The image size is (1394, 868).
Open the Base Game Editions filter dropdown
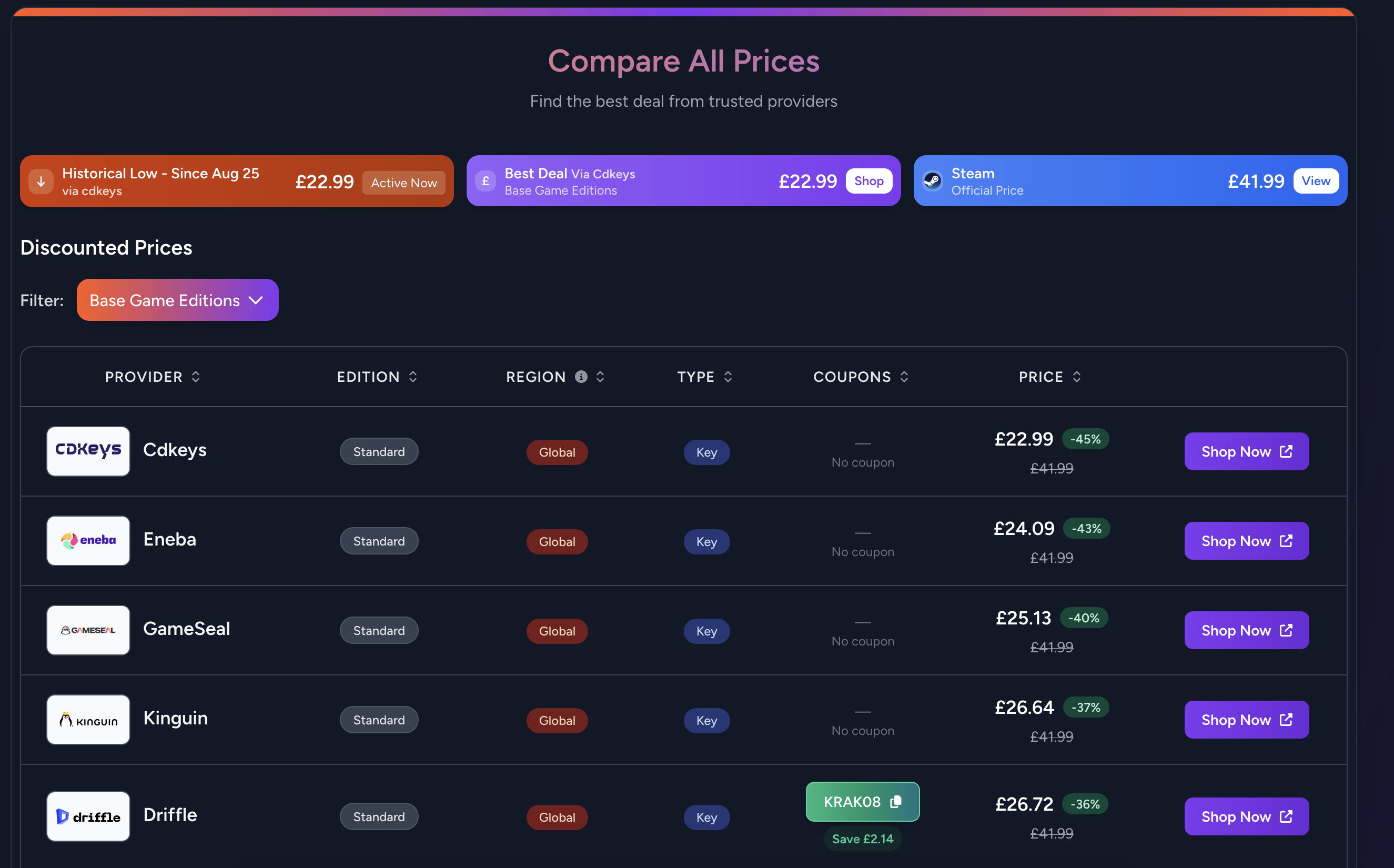(x=177, y=300)
